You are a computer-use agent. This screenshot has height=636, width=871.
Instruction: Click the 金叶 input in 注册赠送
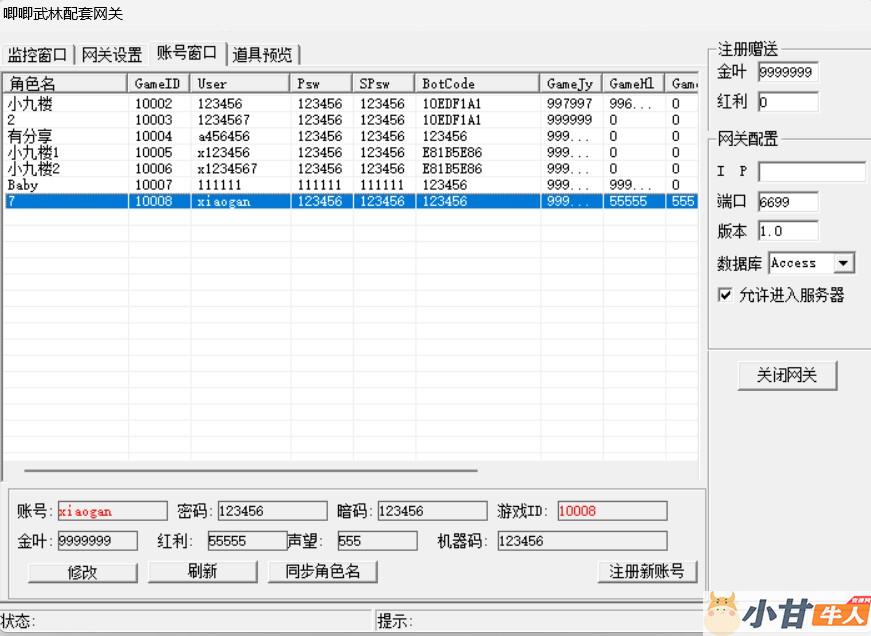pos(788,72)
